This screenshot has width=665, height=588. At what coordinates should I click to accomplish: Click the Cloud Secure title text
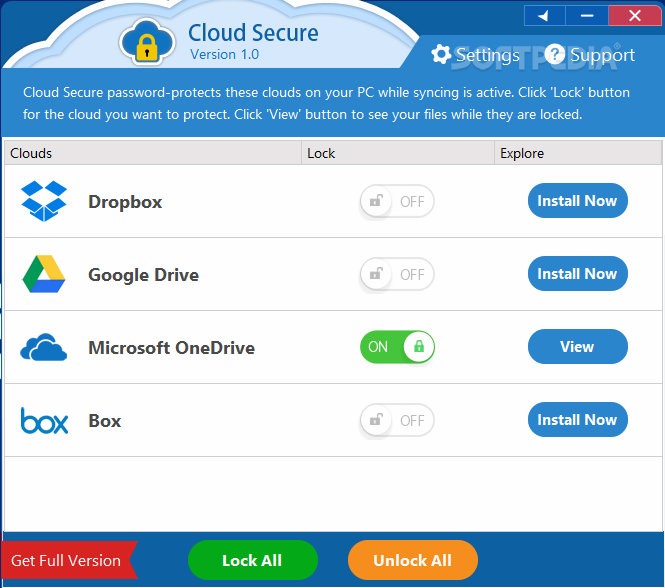253,33
